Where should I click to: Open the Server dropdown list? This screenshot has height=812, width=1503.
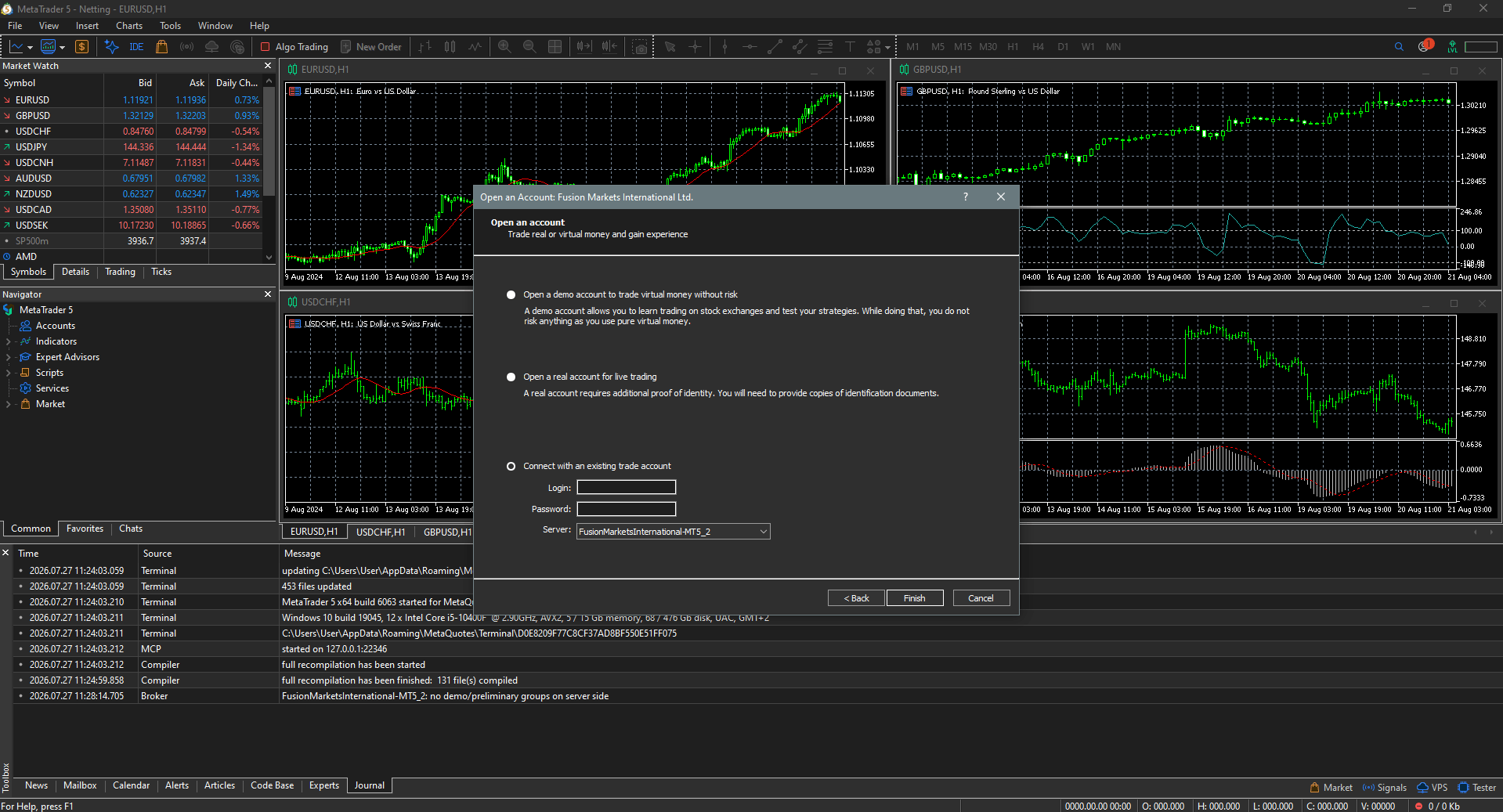(x=674, y=532)
